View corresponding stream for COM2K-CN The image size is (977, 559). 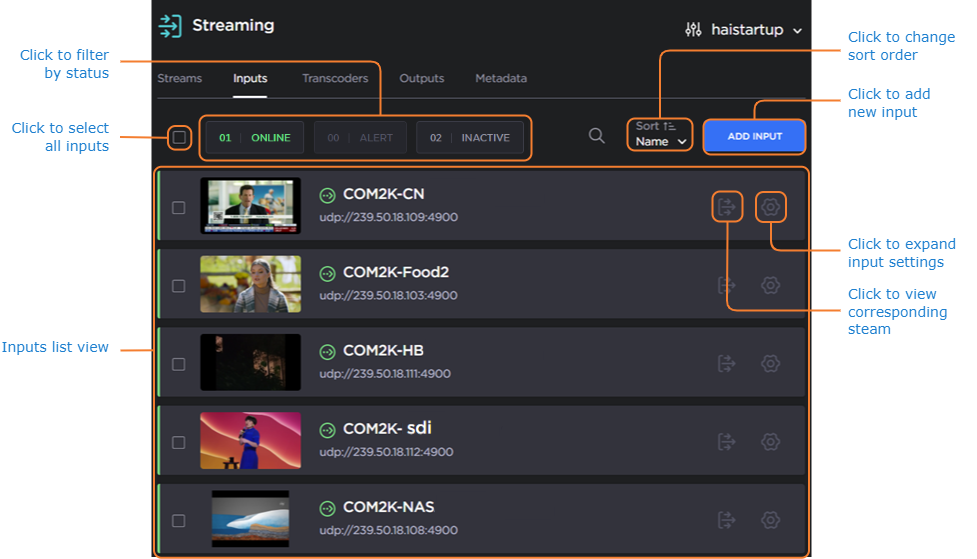pyautogui.click(x=727, y=207)
